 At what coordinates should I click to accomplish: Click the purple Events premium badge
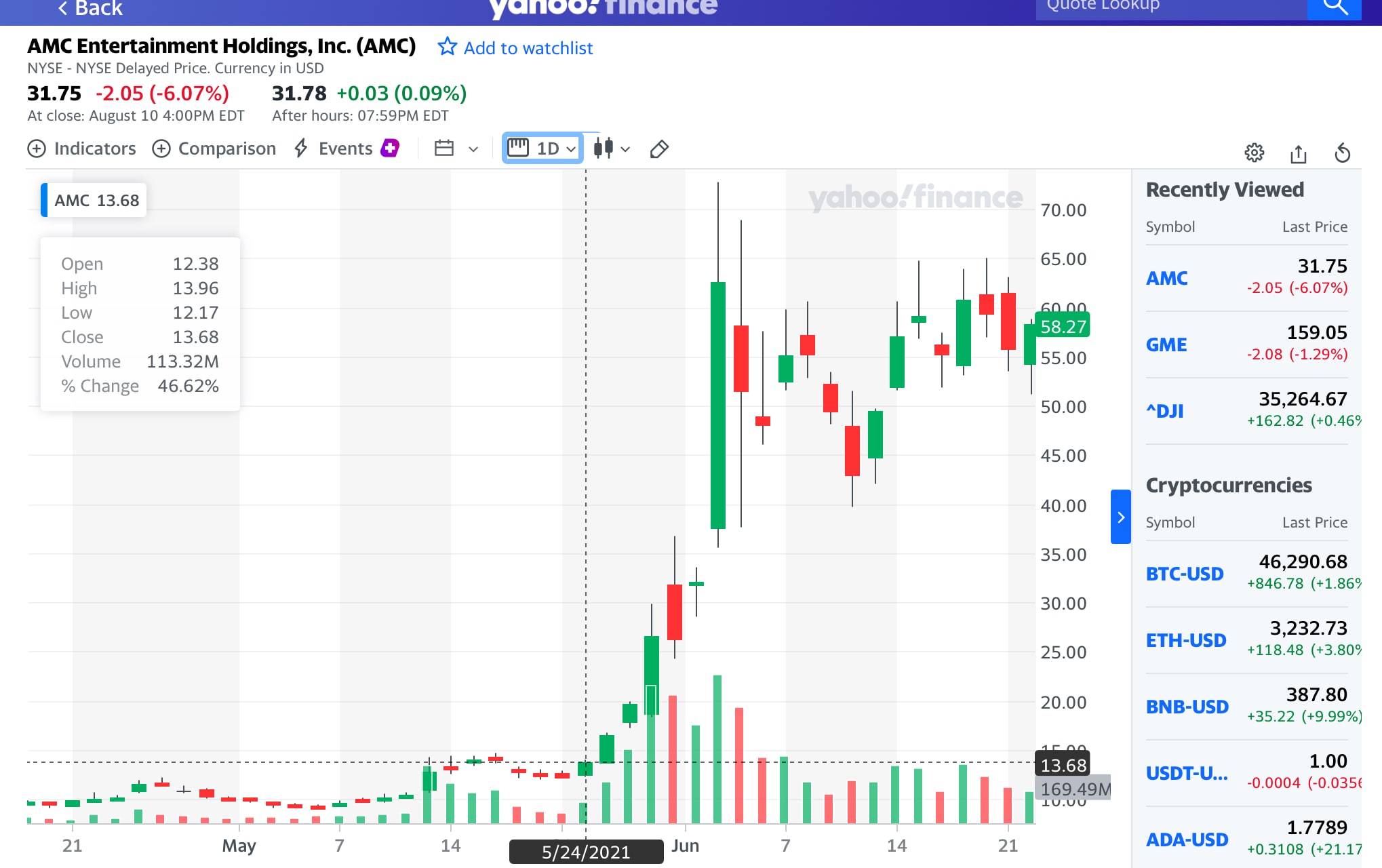pyautogui.click(x=390, y=148)
